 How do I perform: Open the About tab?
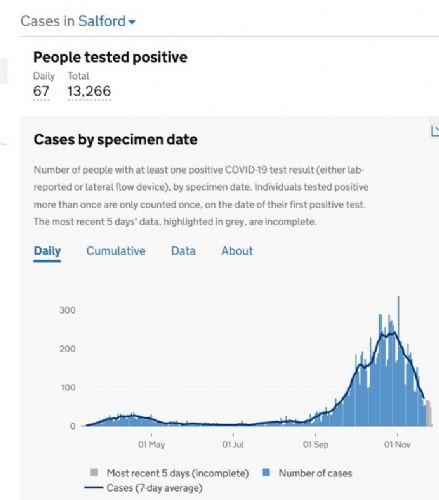pos(237,251)
